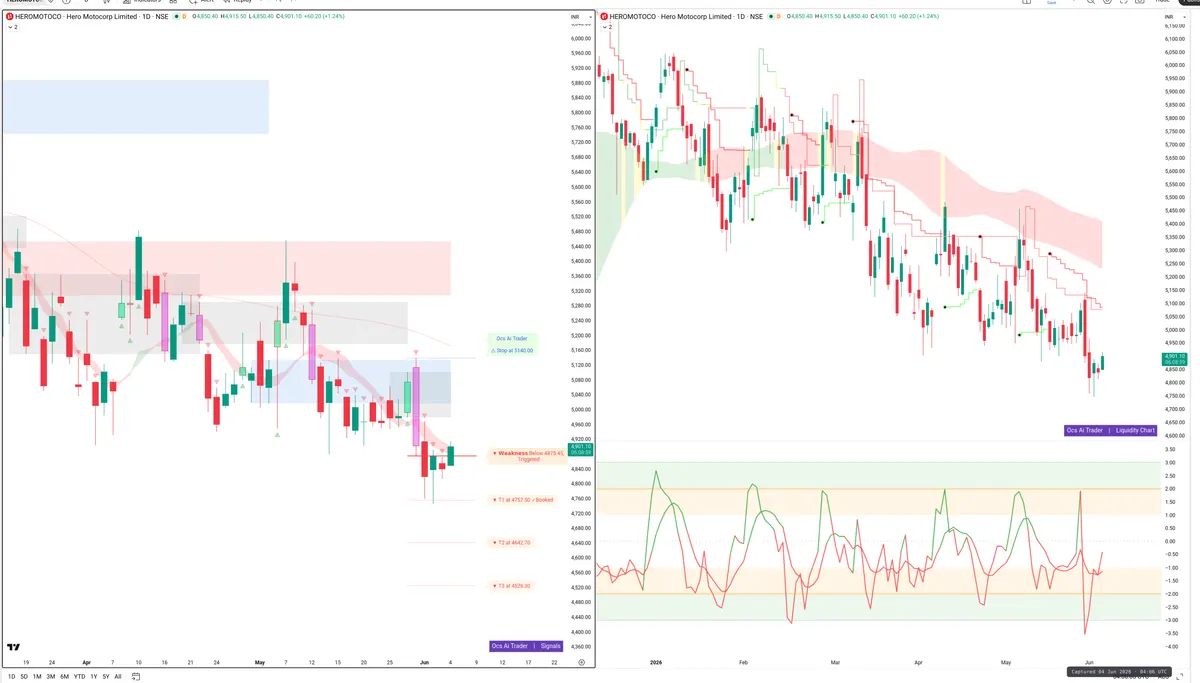Collapse right chart indicator legend showing 2
Viewport: 1200px width, 683px height.
(606, 27)
